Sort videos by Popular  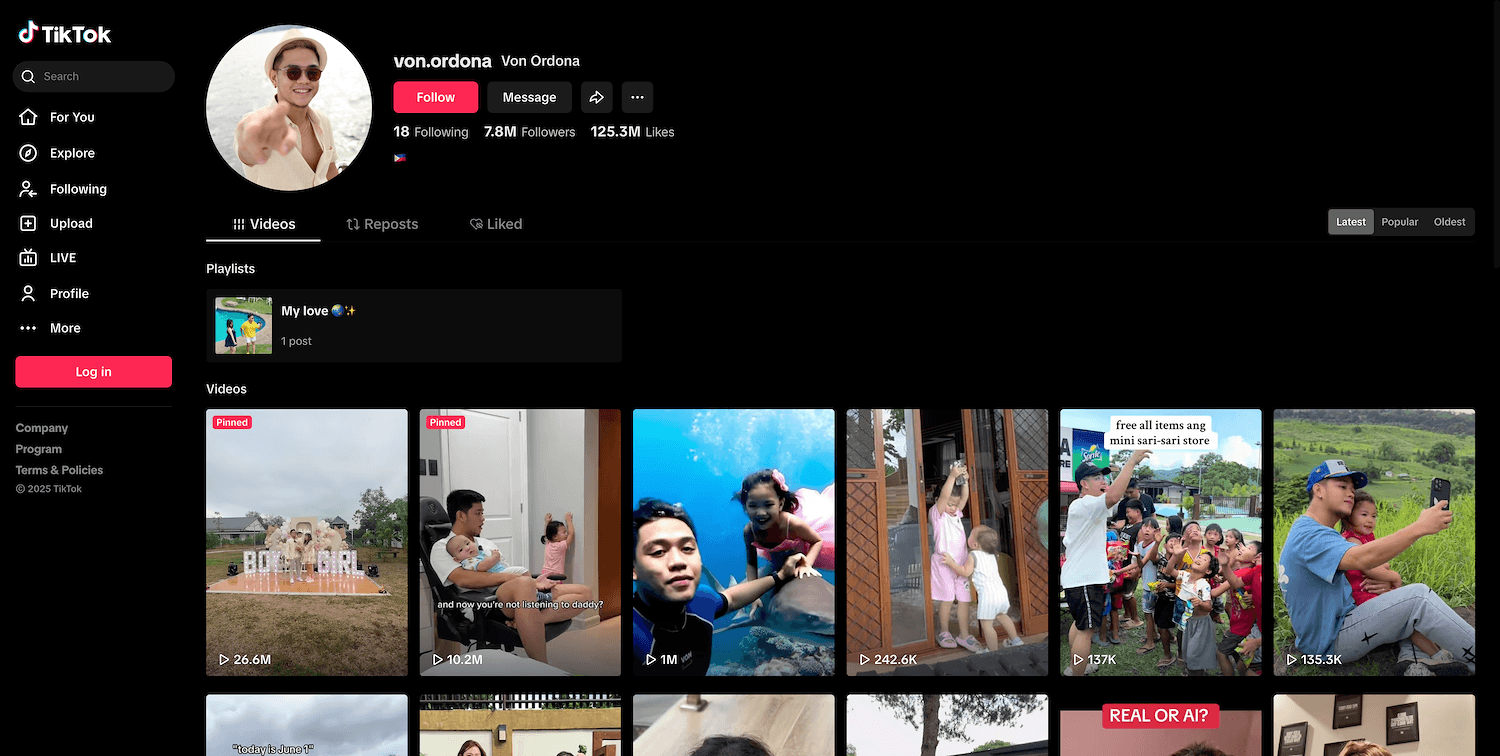pos(1399,222)
